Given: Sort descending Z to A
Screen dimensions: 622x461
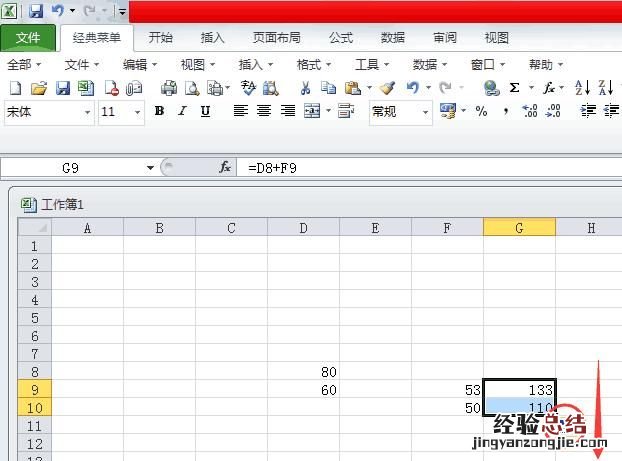Looking at the screenshot, I should click(x=606, y=88).
